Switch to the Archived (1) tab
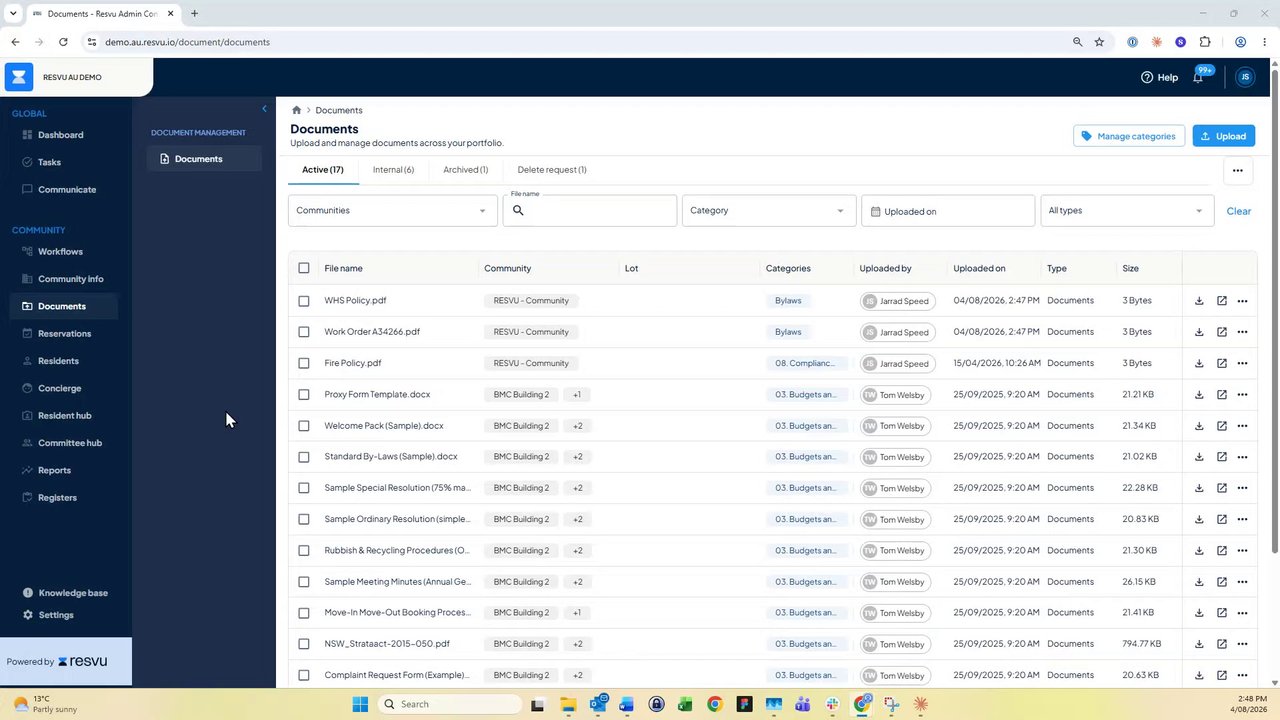The height and width of the screenshot is (720, 1280). 465,170
